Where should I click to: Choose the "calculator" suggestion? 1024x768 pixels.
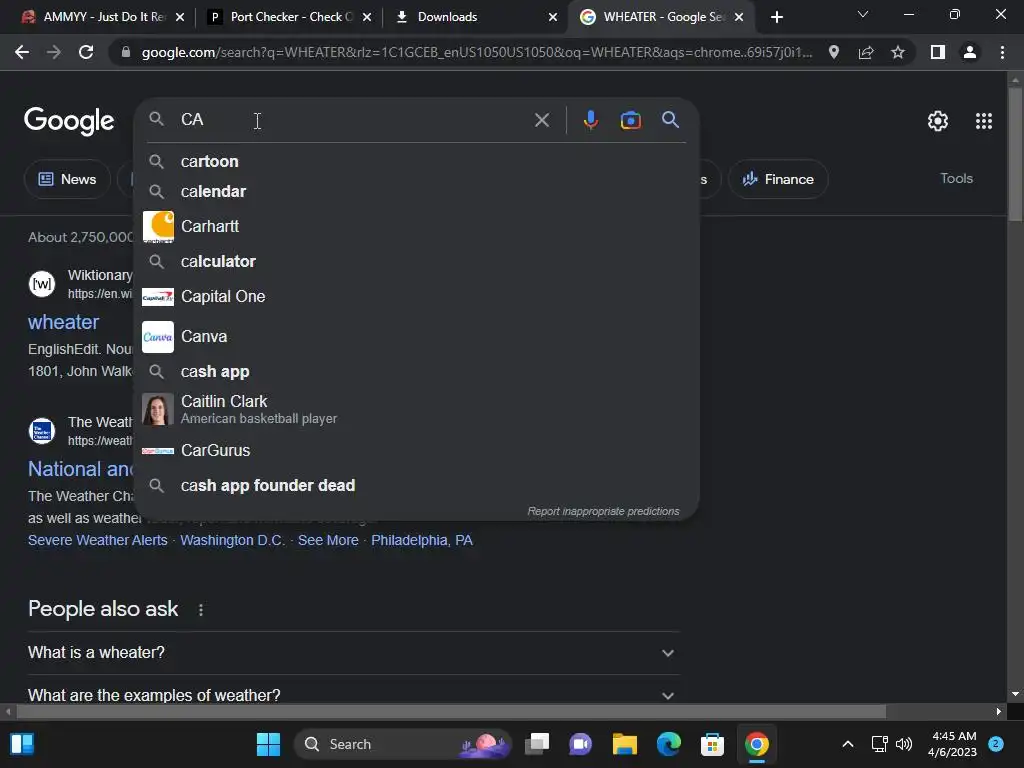pos(417,261)
